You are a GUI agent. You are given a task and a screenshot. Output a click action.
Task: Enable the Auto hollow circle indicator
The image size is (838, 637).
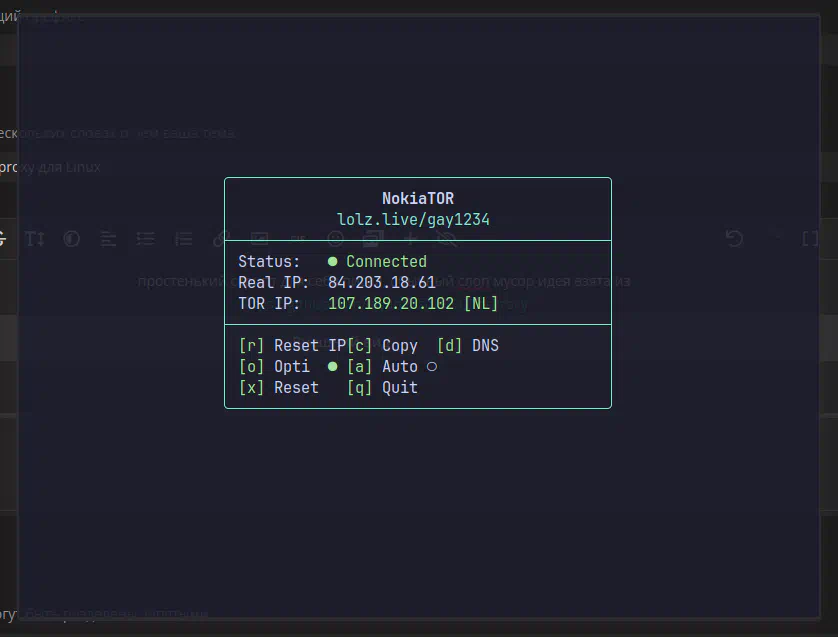[x=432, y=367]
